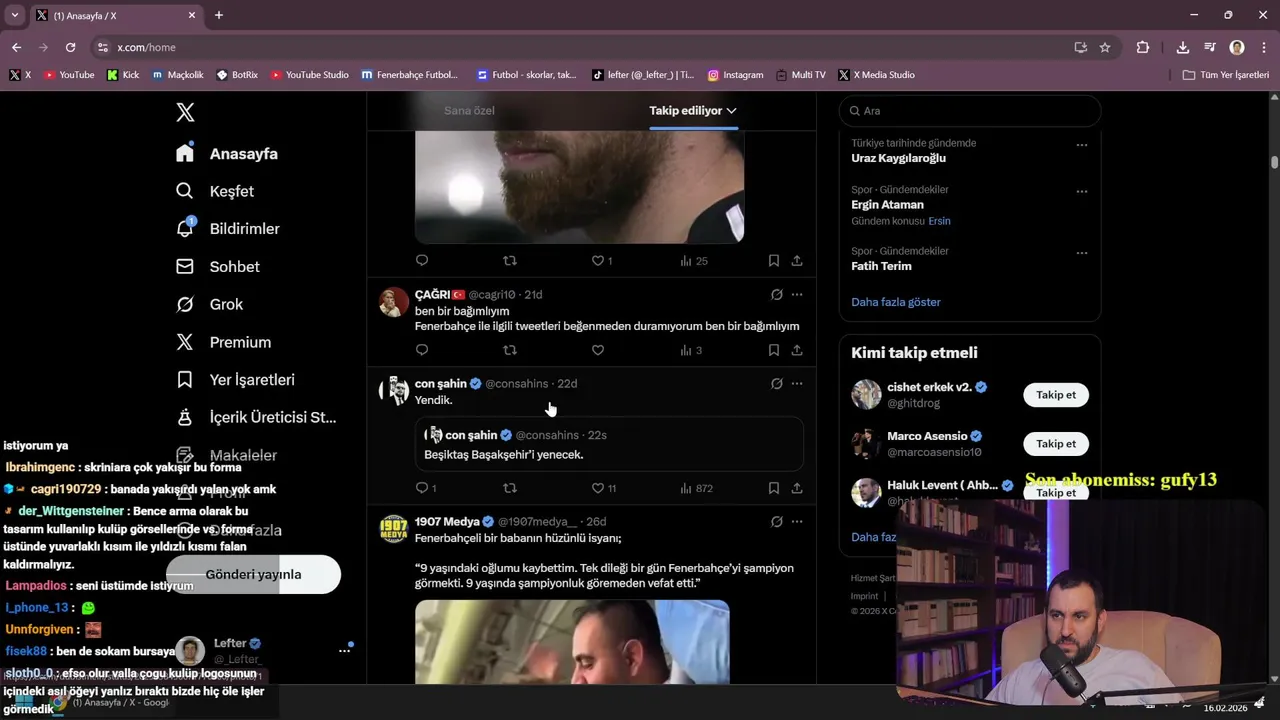Open Grok icon on con şahin's tweet
The image size is (1280, 720).
[x=776, y=383]
